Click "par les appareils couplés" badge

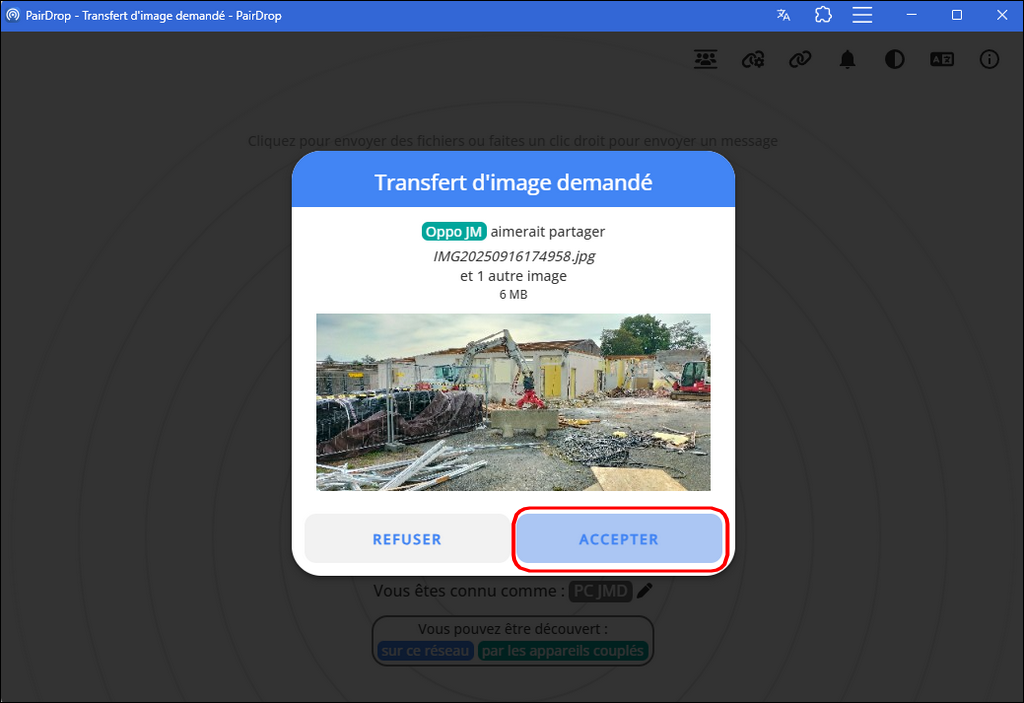click(x=563, y=651)
